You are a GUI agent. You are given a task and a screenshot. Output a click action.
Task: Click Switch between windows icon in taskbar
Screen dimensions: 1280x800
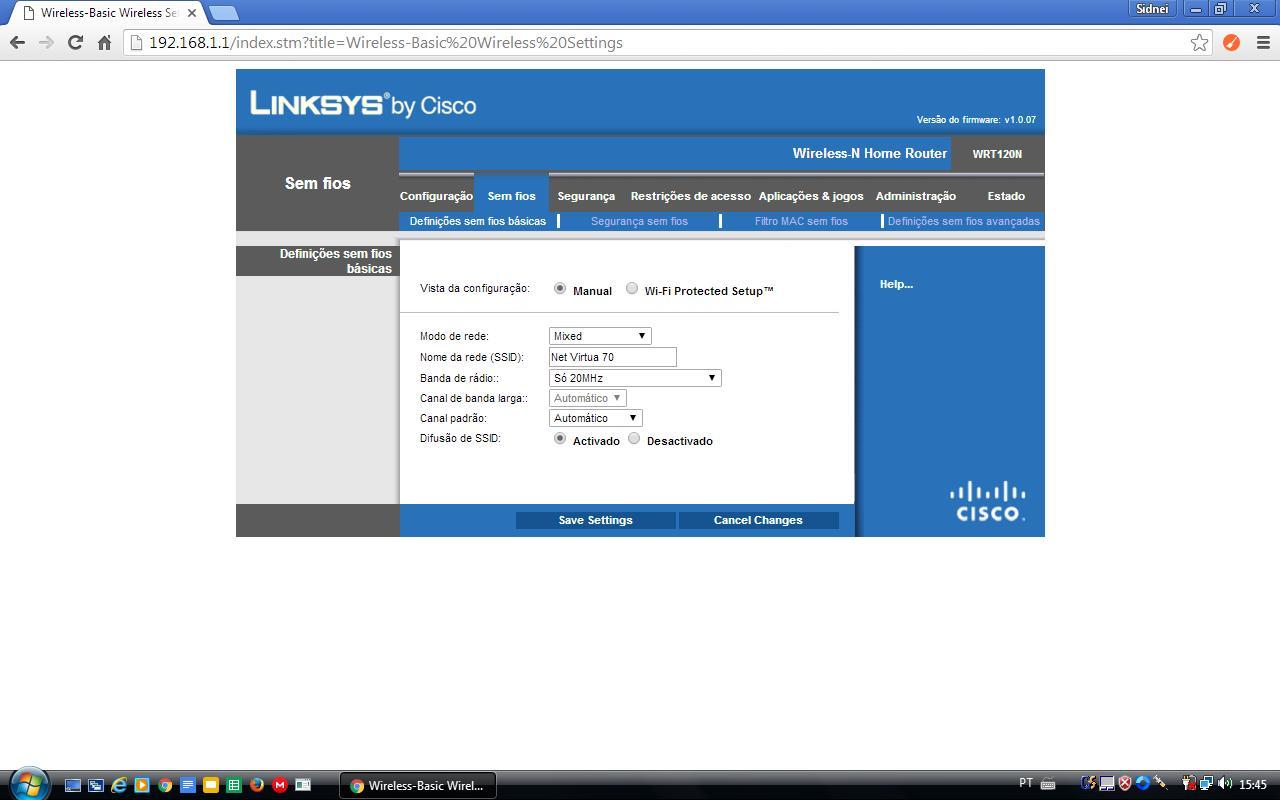[96, 785]
